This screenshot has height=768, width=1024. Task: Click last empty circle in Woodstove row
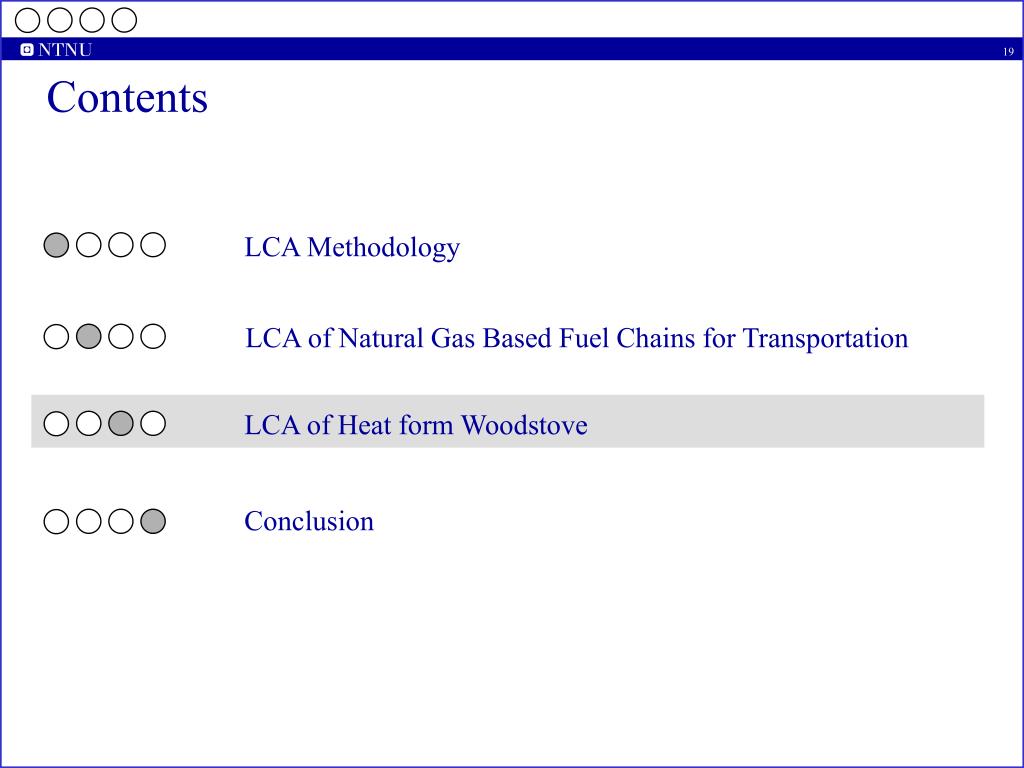click(x=153, y=423)
